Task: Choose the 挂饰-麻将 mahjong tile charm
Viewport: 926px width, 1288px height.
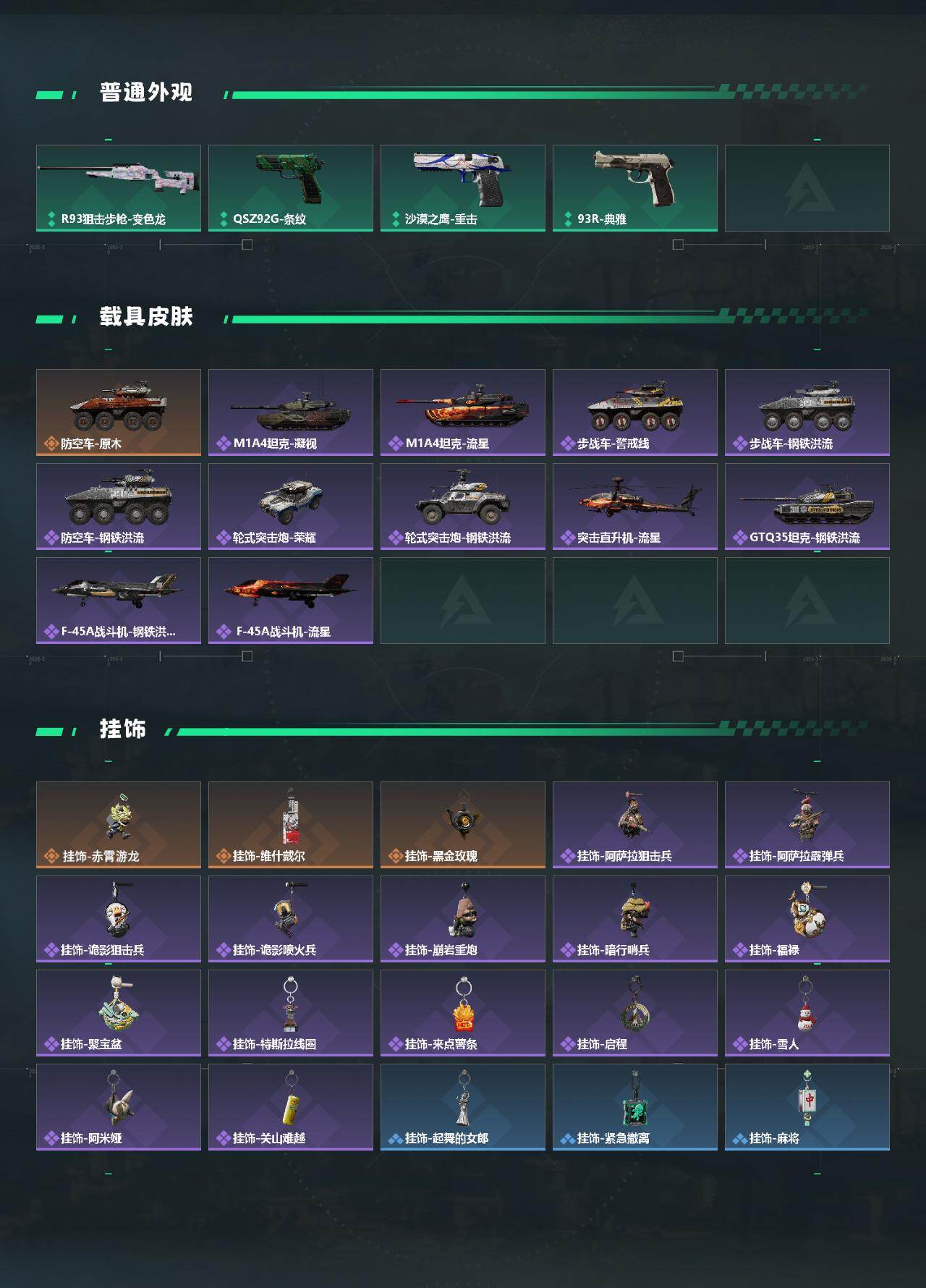Action: coord(807,1107)
